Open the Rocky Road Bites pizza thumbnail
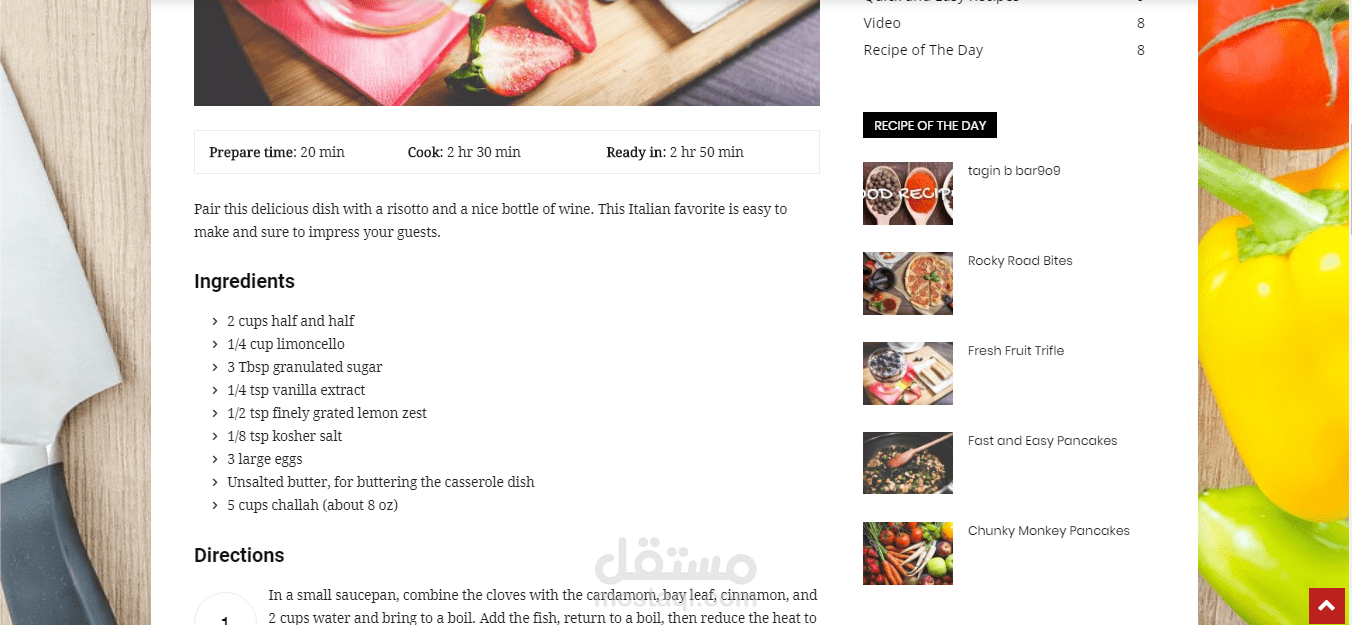This screenshot has height=625, width=1352. tap(908, 284)
